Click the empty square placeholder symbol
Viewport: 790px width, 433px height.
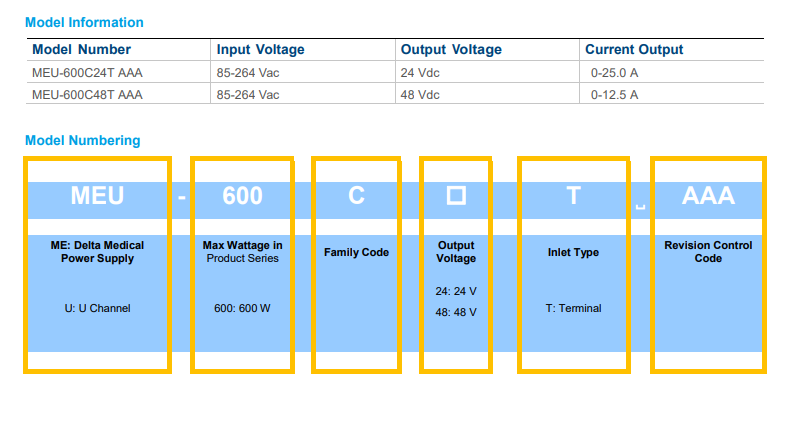(456, 196)
